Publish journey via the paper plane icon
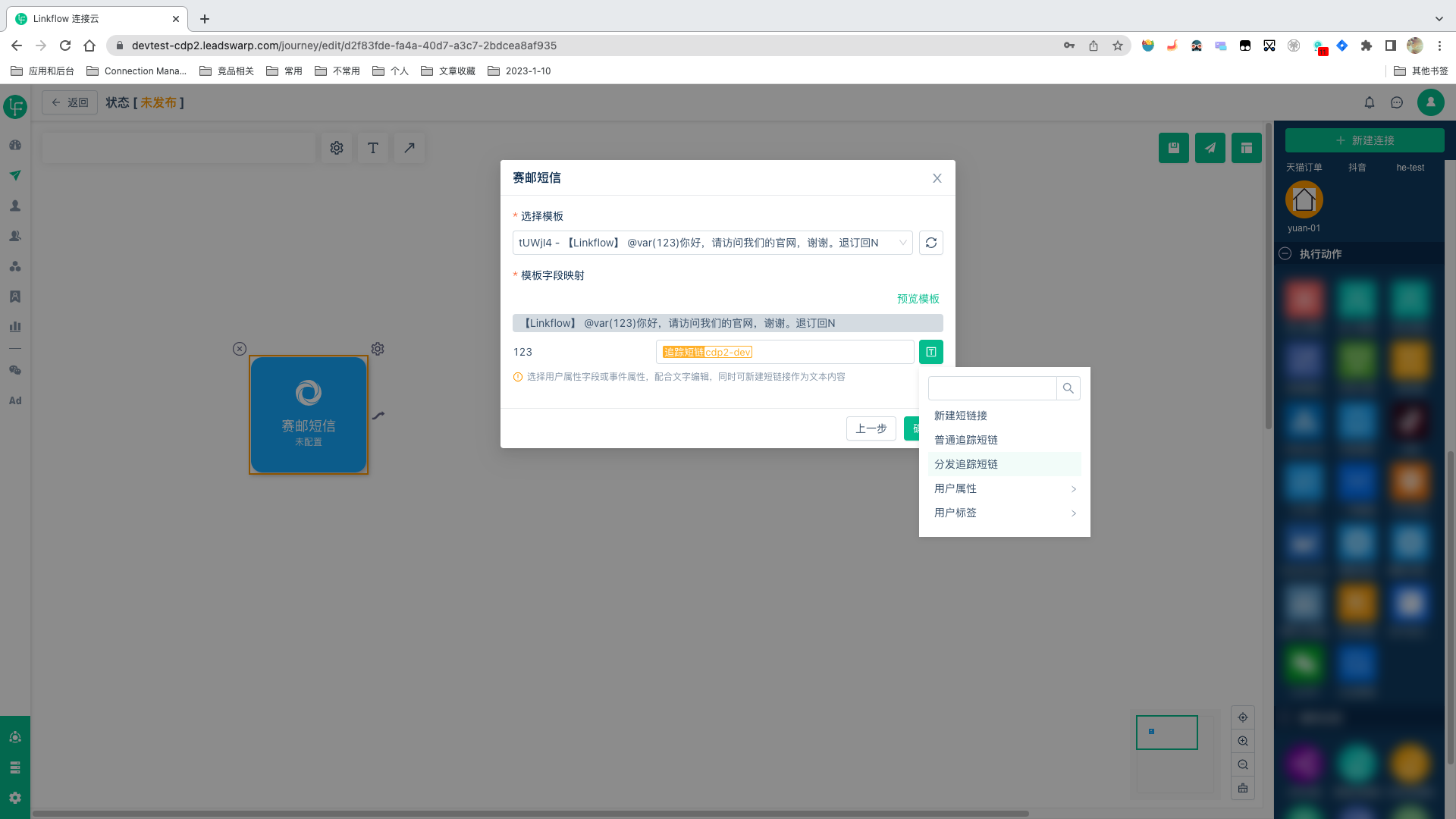 (1210, 148)
